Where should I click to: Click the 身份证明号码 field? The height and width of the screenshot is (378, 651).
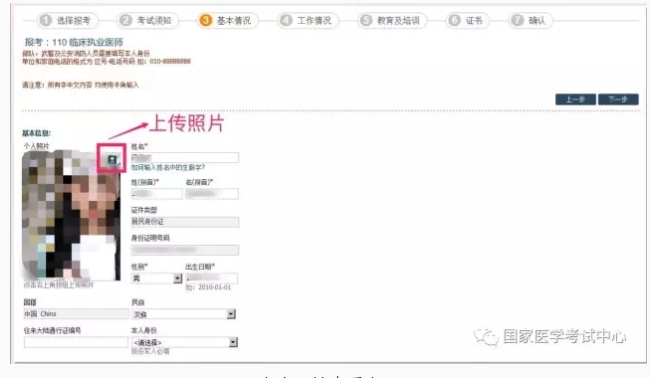click(185, 250)
